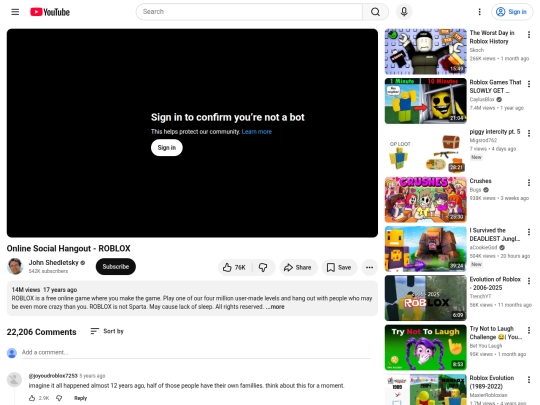Like the comment by @joyoudroblox7253
The width and height of the screenshot is (540, 405).
coord(32,398)
